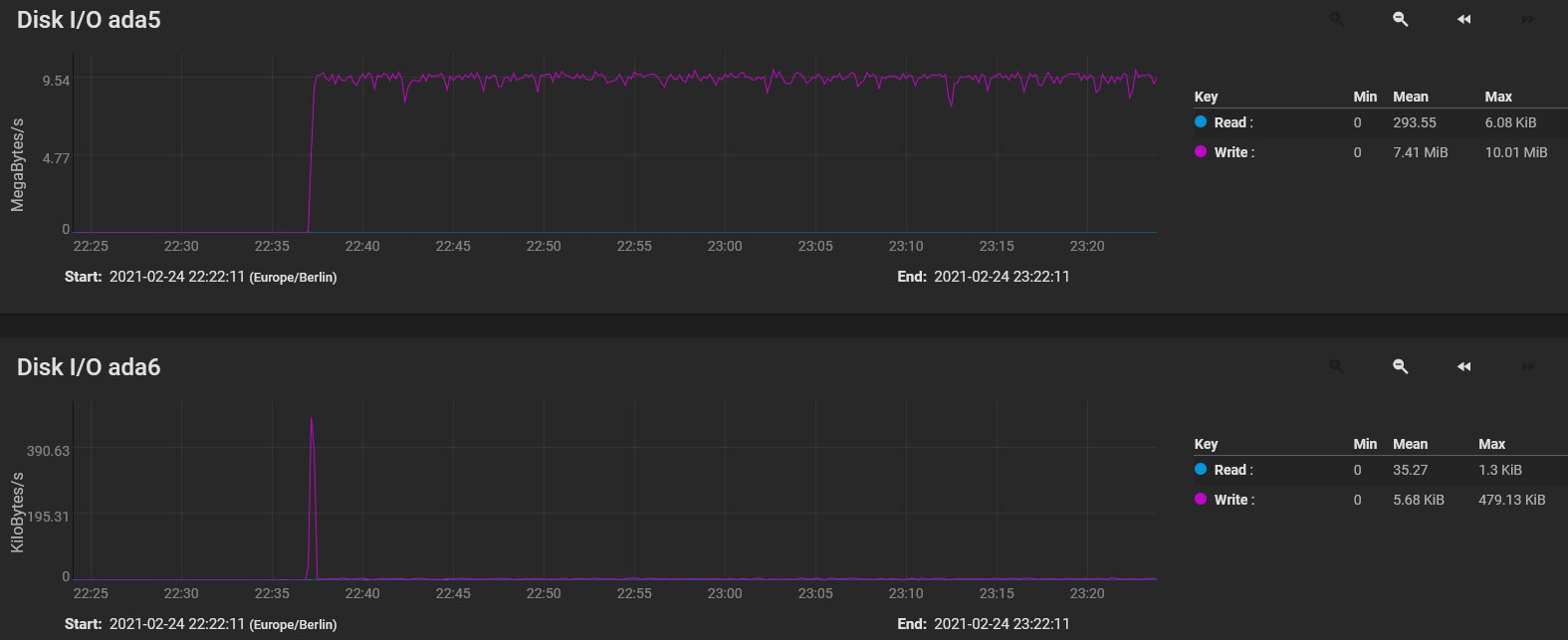Viewport: 1568px width, 640px height.
Task: Click the Disk I/O ada6 heading
Action: [x=89, y=367]
